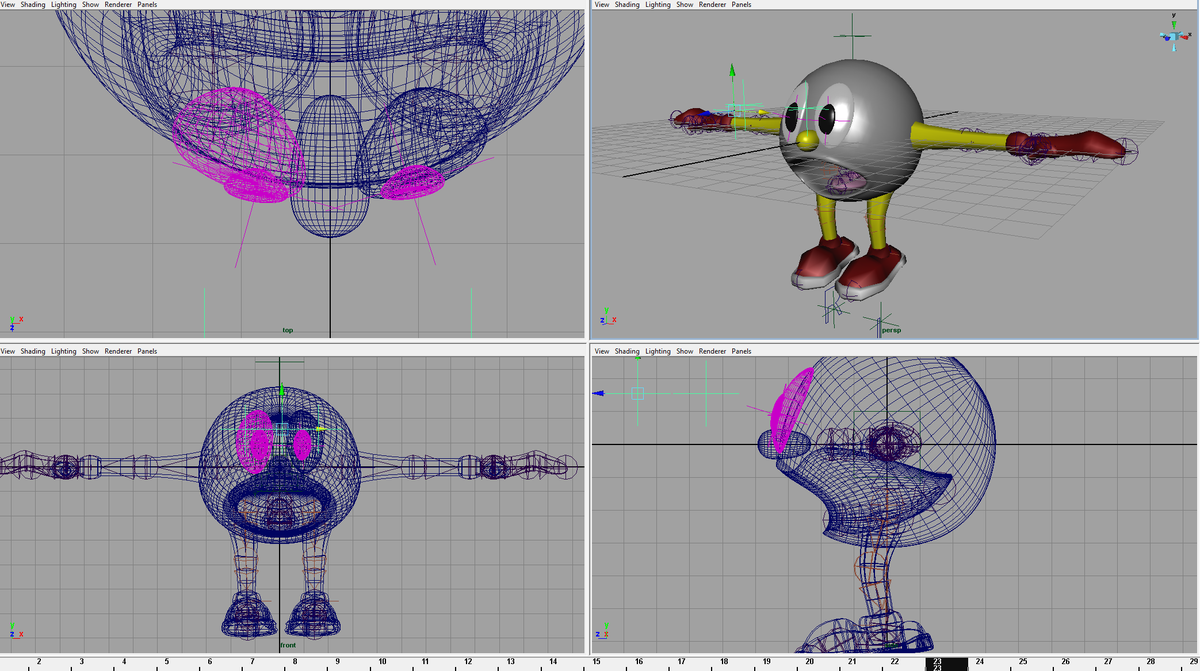Viewport: 1200px width, 671px height.
Task: Open Shading menu in side view panel
Action: pyautogui.click(x=627, y=351)
